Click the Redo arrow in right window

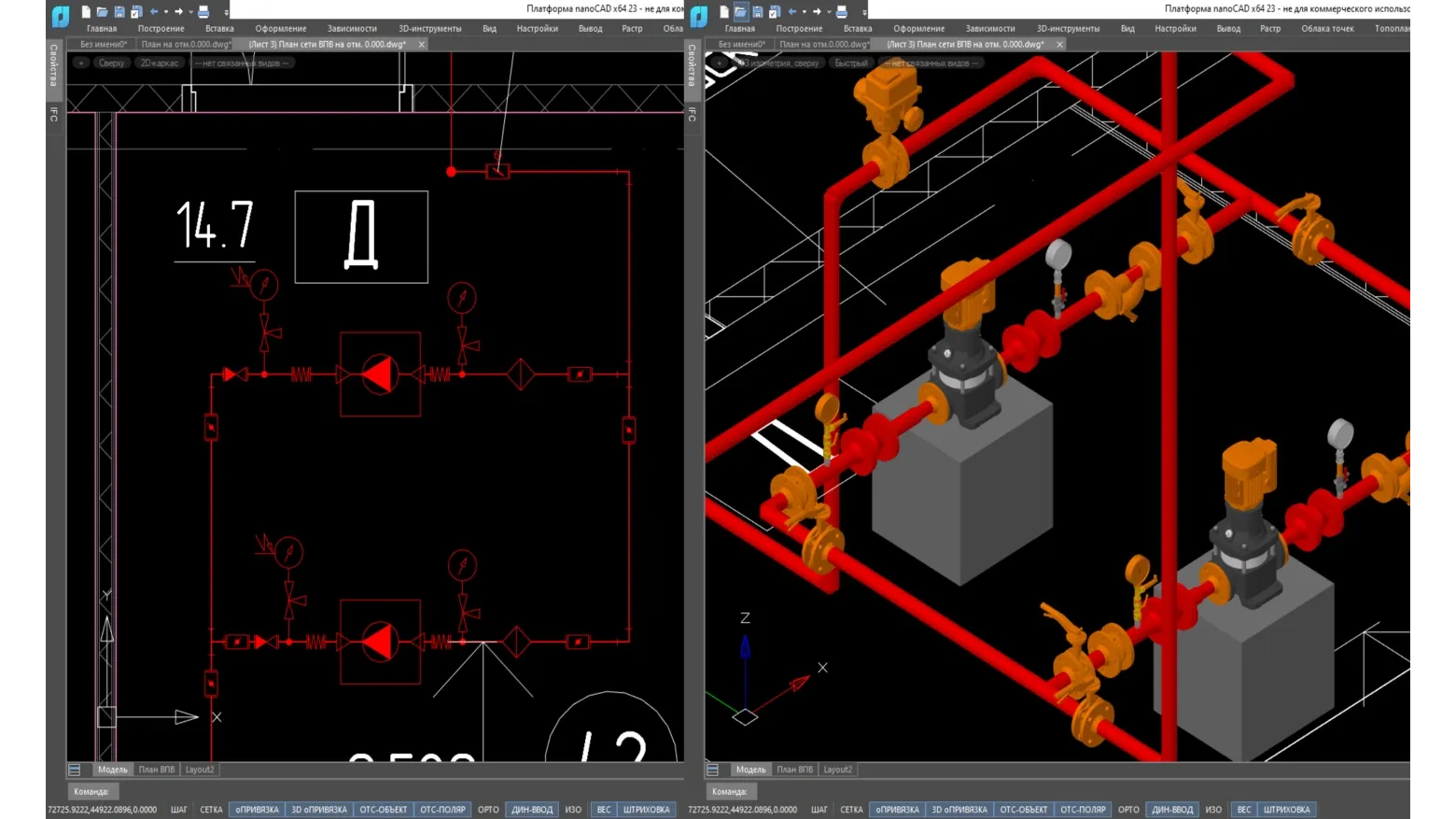[x=816, y=12]
